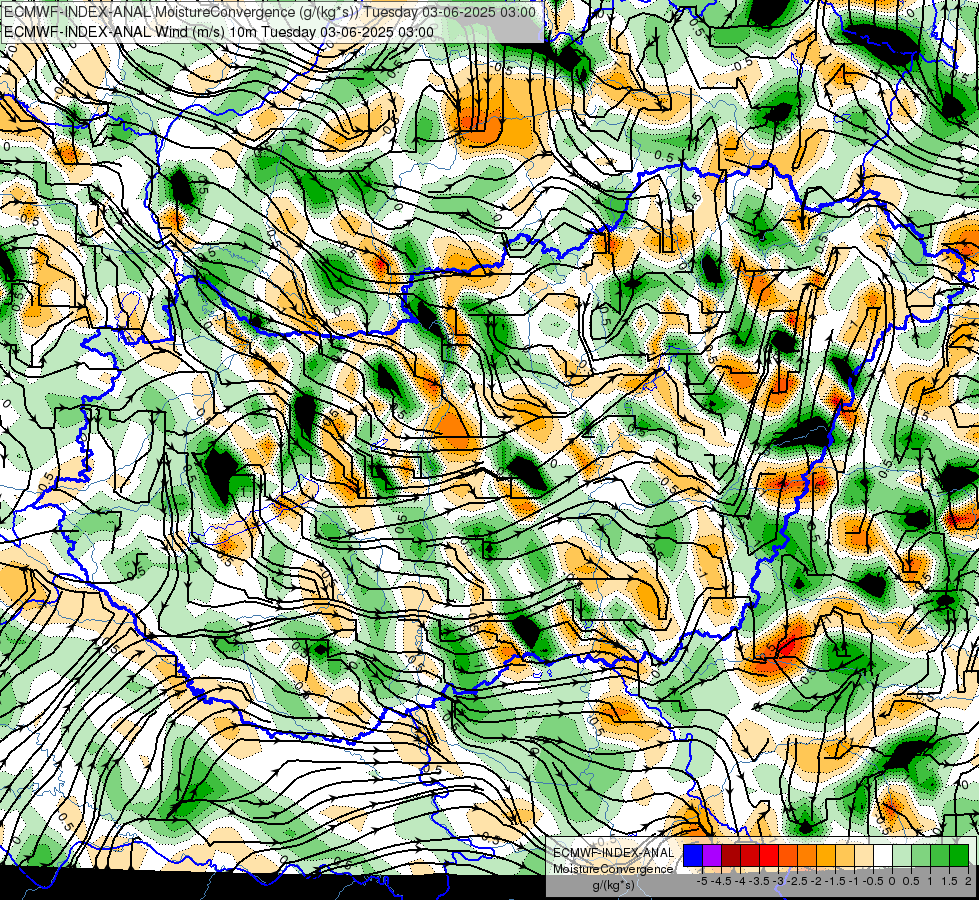Viewport: 979px width, 900px height.
Task: Click the amber swatch between -2 and -1.5
Action: (826, 856)
